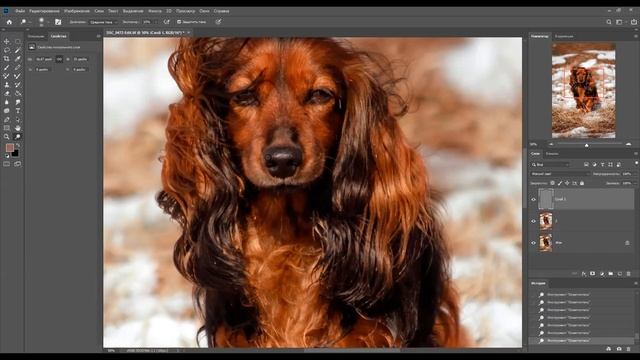The width and height of the screenshot is (640, 360).
Task: Select the Clone Stamp tool
Action: 7,85
